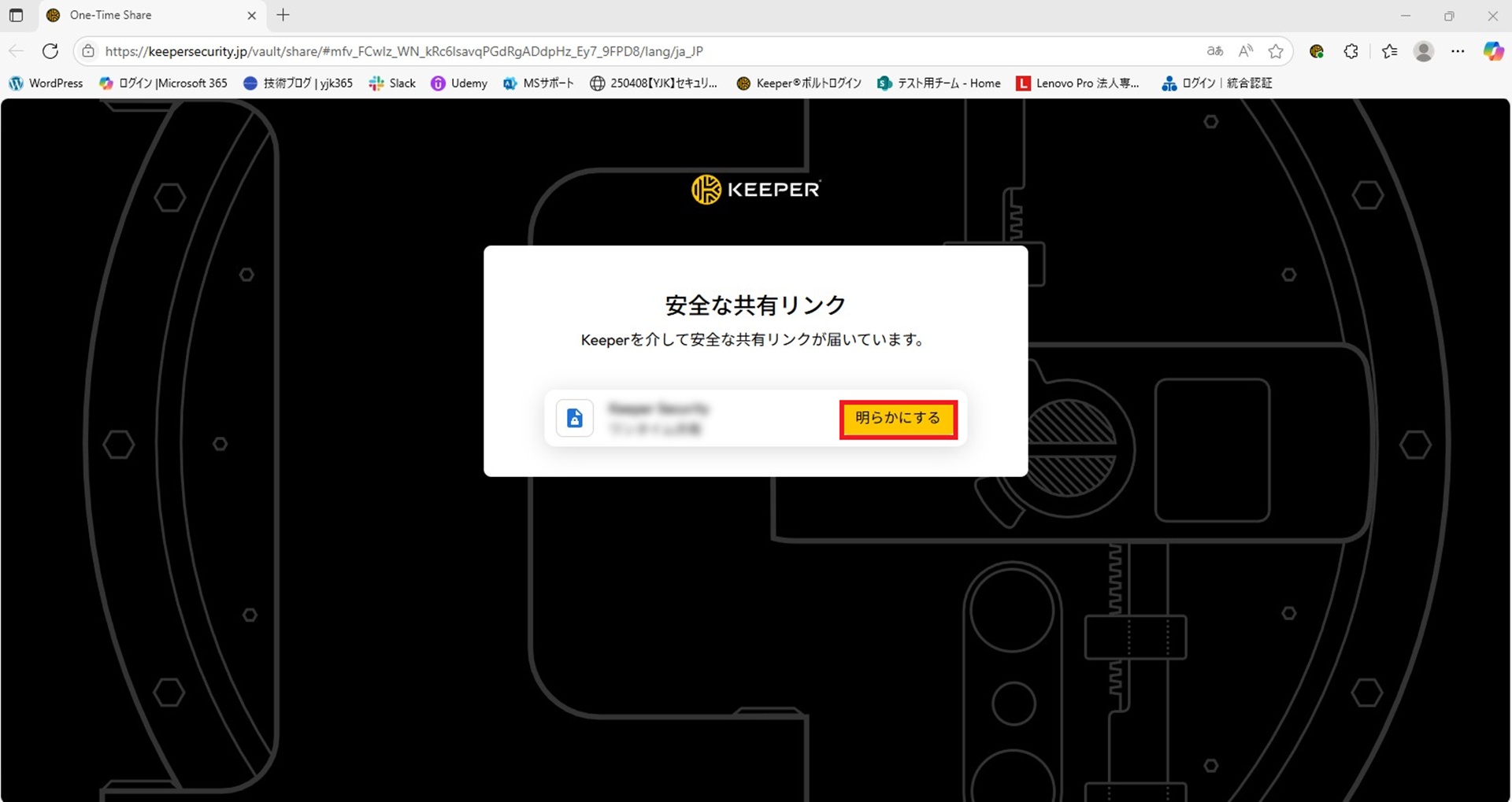This screenshot has height=802, width=1512.
Task: Close the One-Time Share tab
Action: (x=252, y=15)
